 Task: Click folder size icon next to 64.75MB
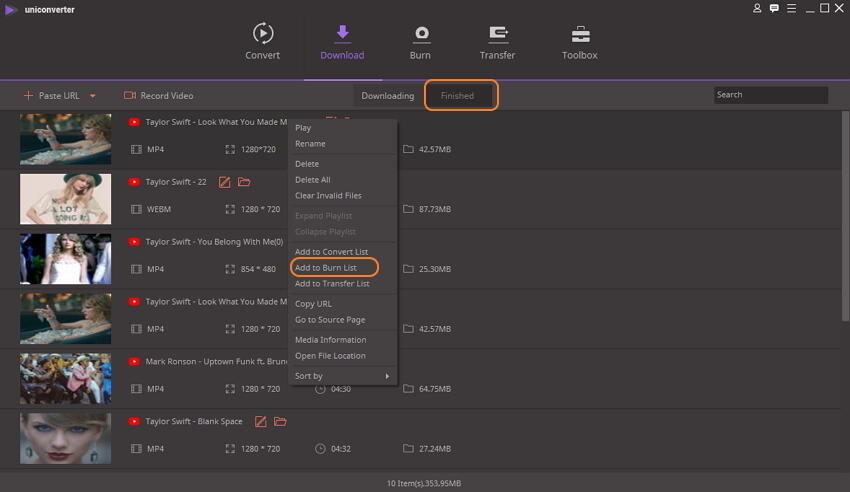[408, 389]
